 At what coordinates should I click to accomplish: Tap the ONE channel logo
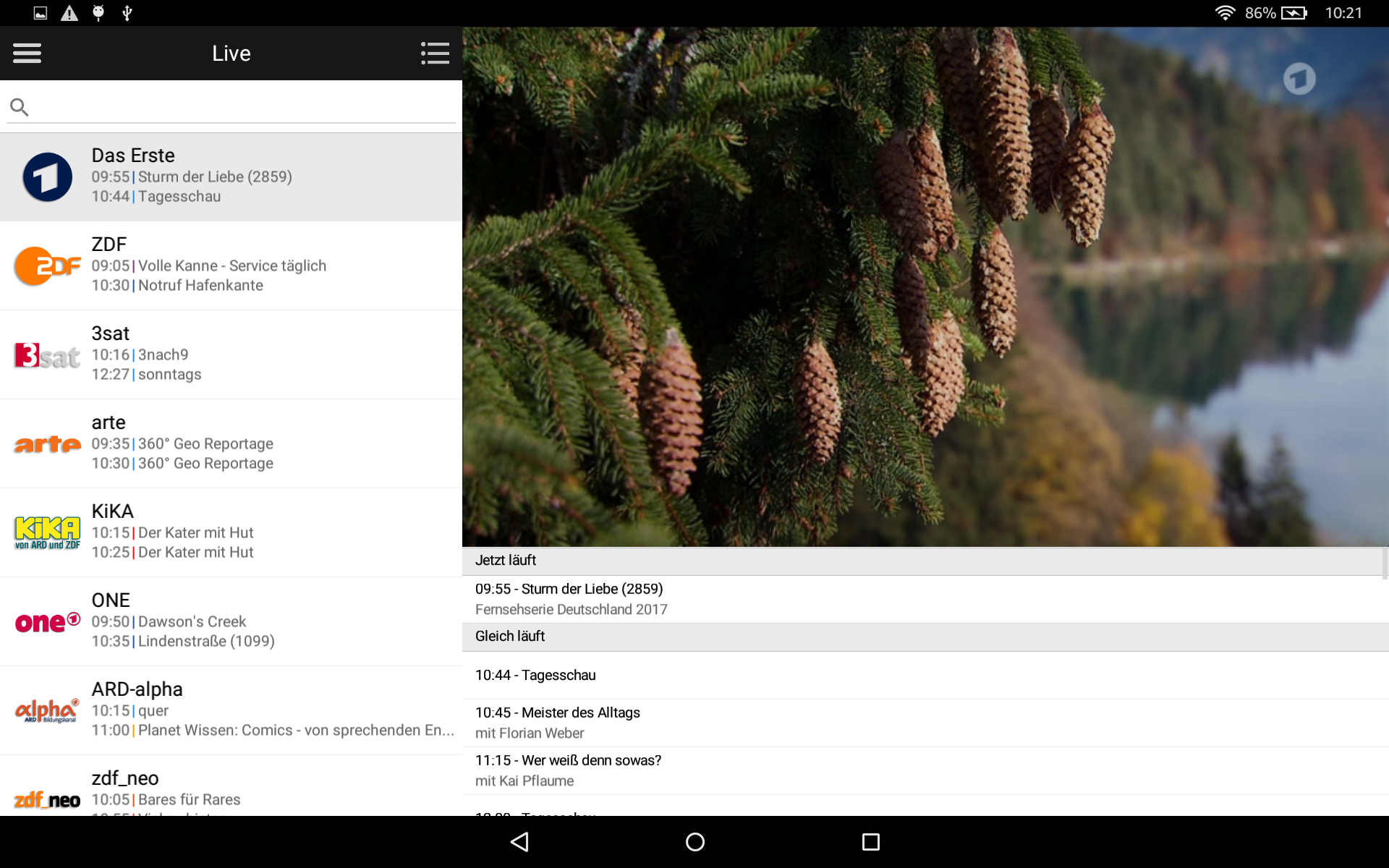point(48,622)
